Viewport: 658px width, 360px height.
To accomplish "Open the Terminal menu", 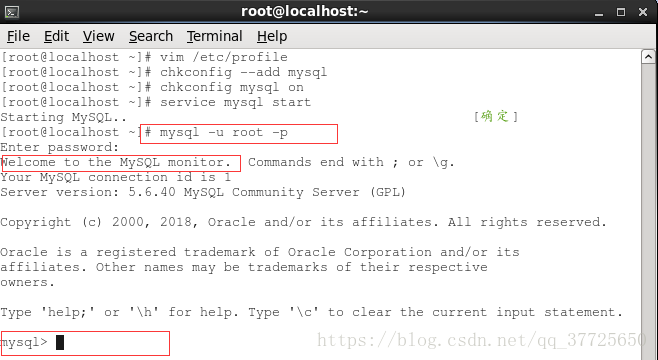I will [x=214, y=37].
